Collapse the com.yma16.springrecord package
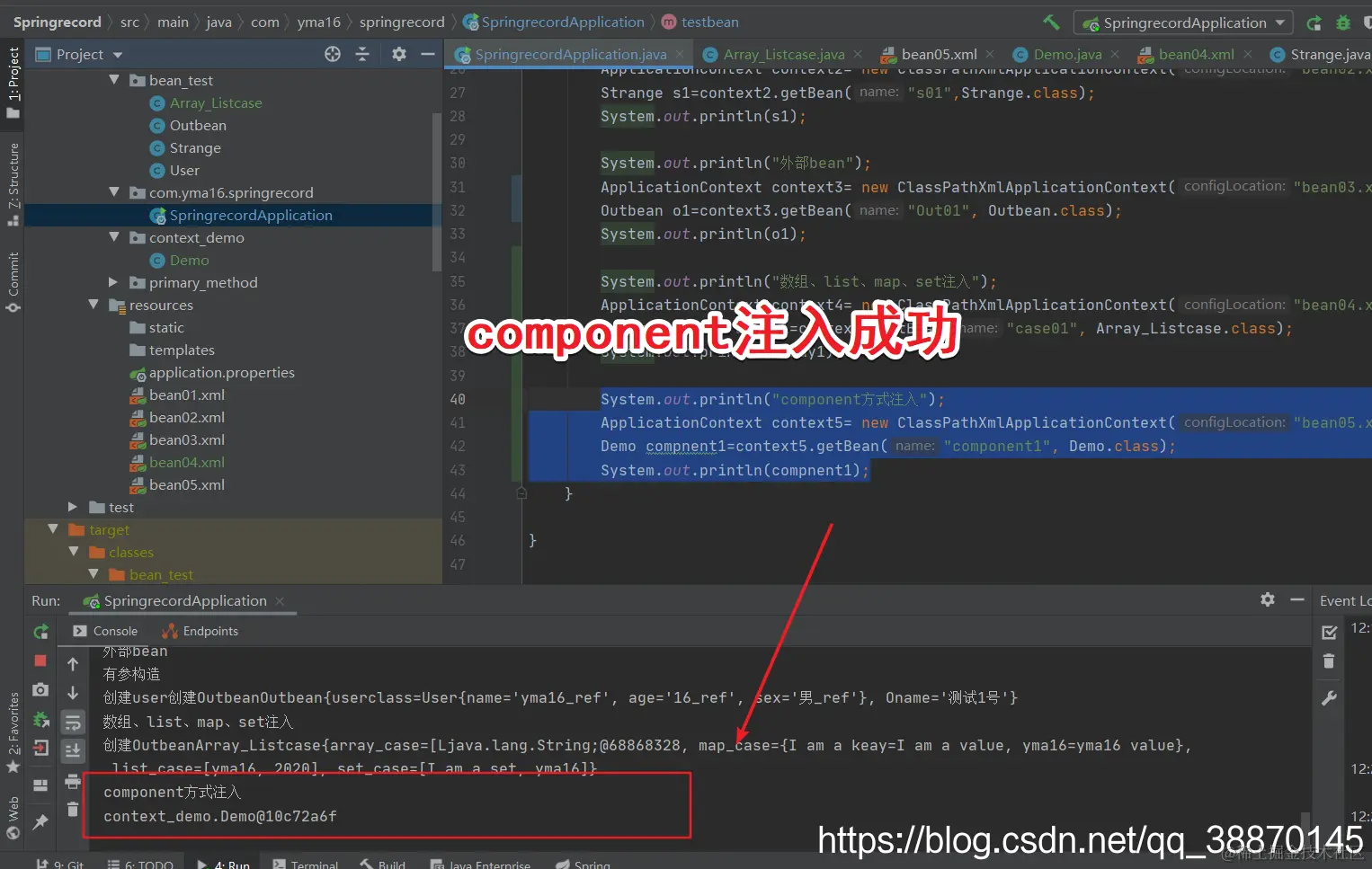This screenshot has width=1372, height=869. coord(114,192)
